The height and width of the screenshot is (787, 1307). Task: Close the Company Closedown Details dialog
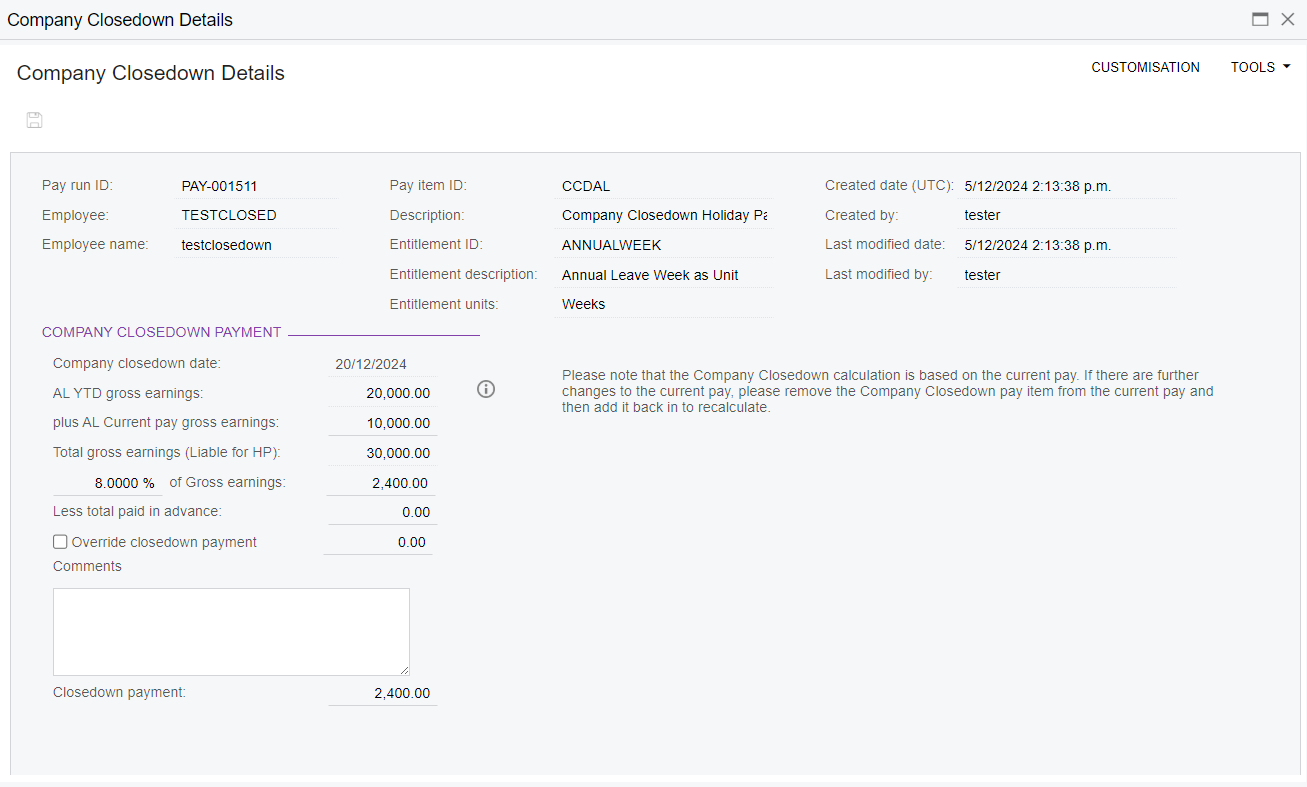pyautogui.click(x=1288, y=19)
